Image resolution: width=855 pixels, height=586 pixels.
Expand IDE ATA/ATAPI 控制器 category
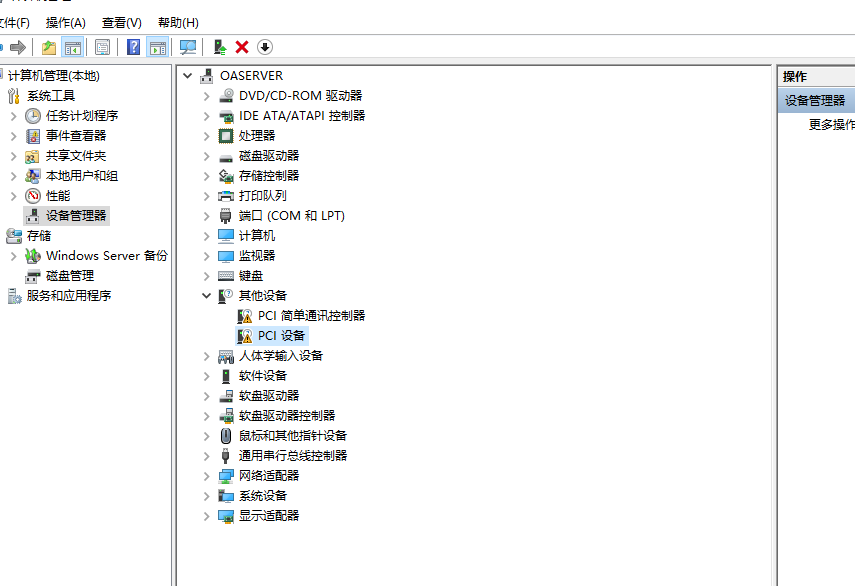point(206,116)
